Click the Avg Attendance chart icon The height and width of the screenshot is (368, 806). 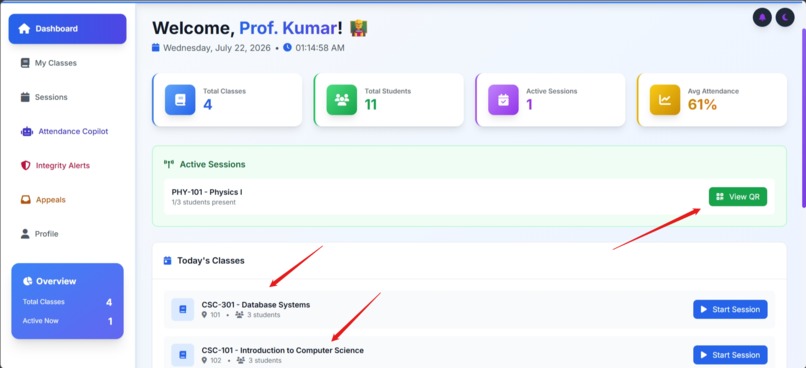coord(665,100)
